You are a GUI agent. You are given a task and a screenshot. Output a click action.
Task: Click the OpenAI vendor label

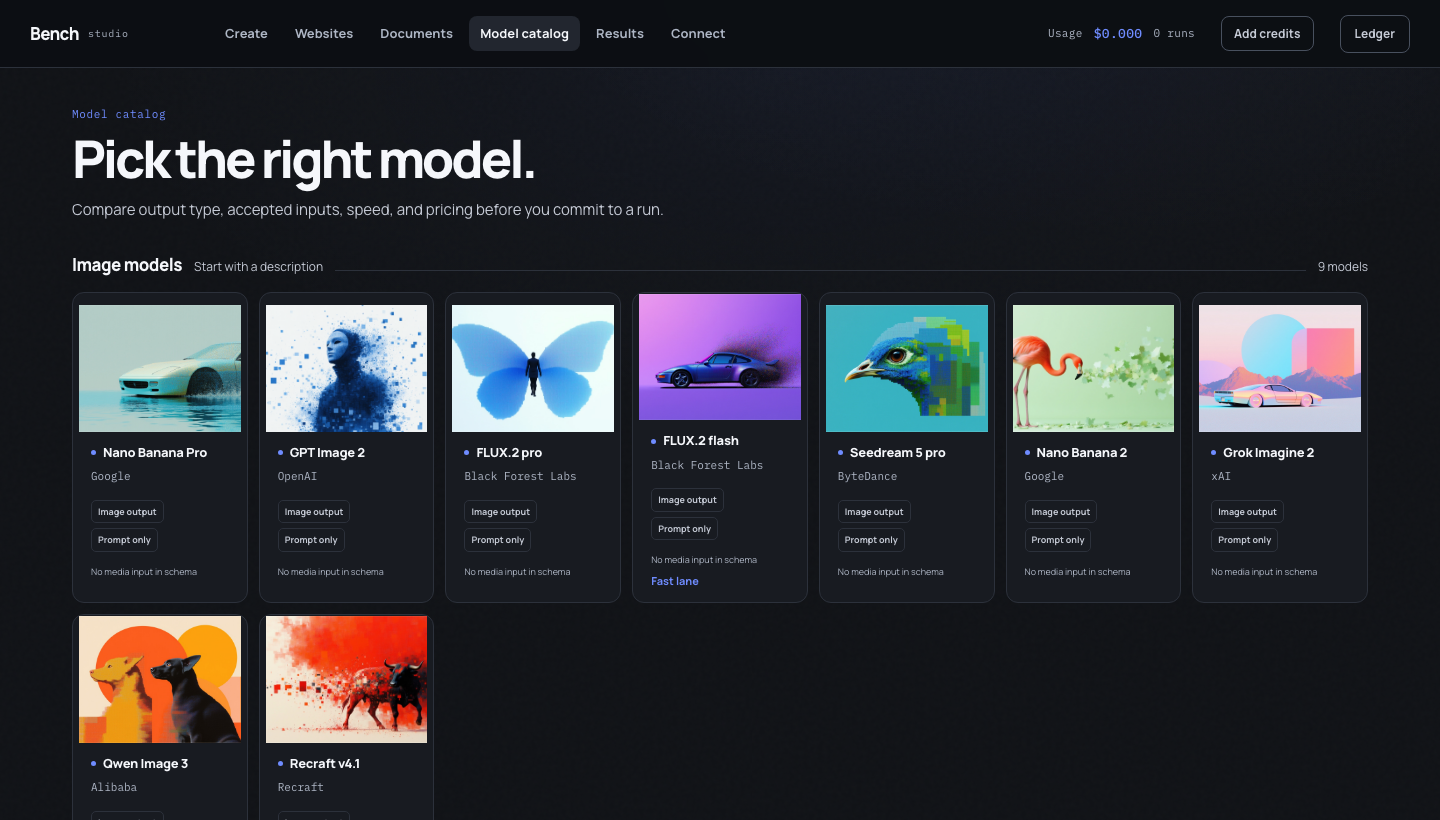click(297, 477)
